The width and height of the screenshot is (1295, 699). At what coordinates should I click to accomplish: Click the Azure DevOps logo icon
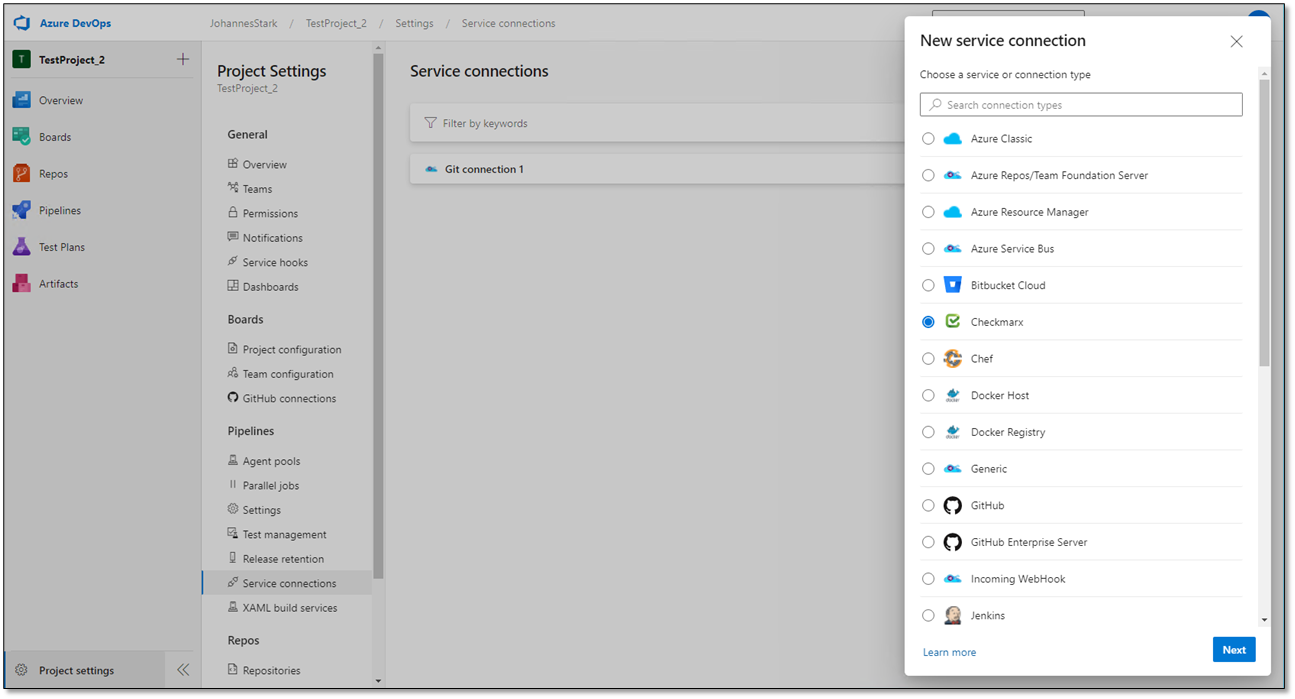tap(22, 23)
